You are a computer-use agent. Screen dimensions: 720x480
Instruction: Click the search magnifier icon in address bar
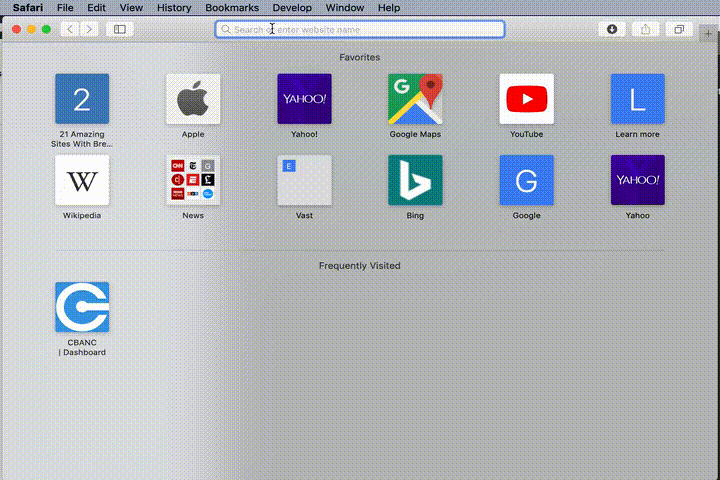tap(225, 29)
